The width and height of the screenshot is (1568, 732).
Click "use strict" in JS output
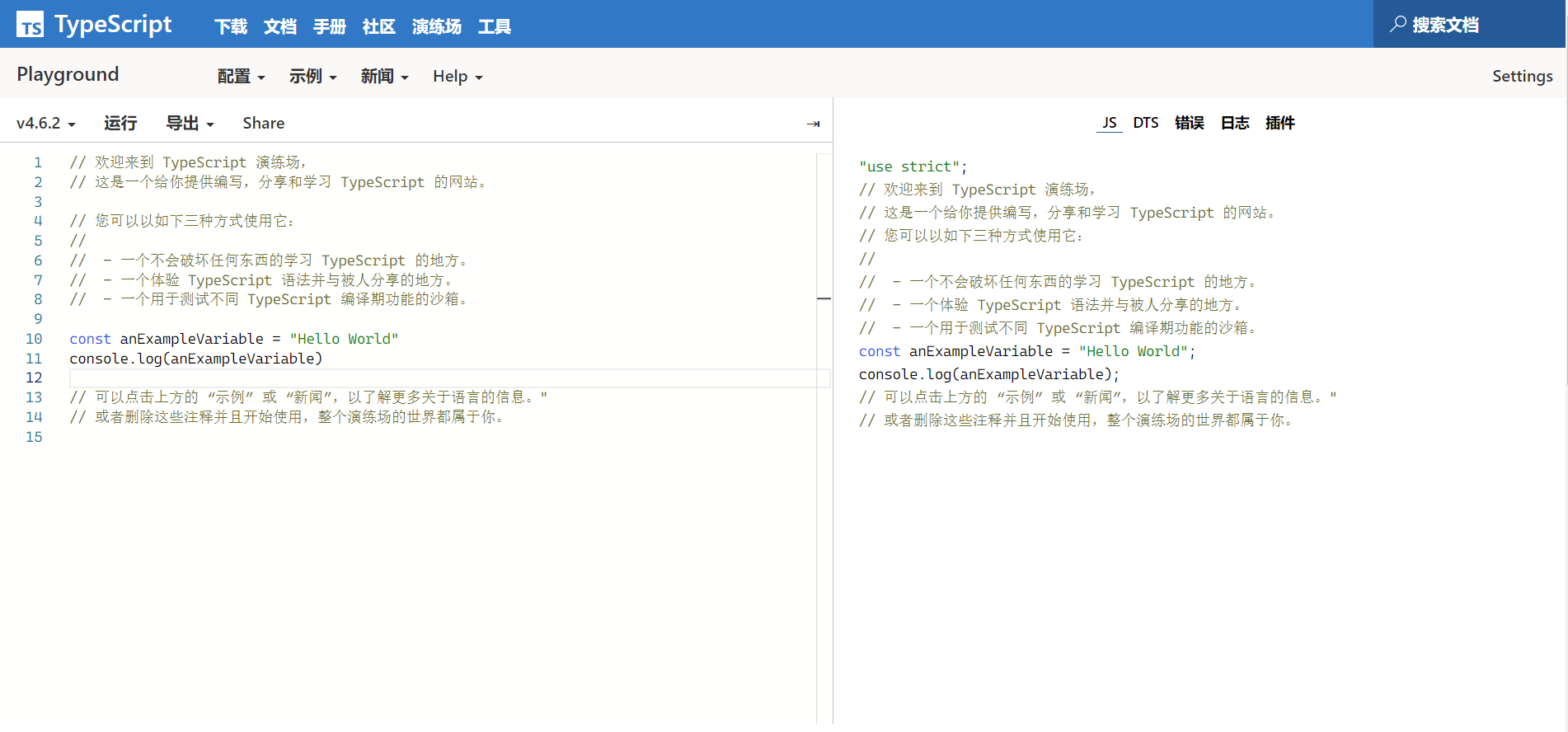tap(909, 167)
